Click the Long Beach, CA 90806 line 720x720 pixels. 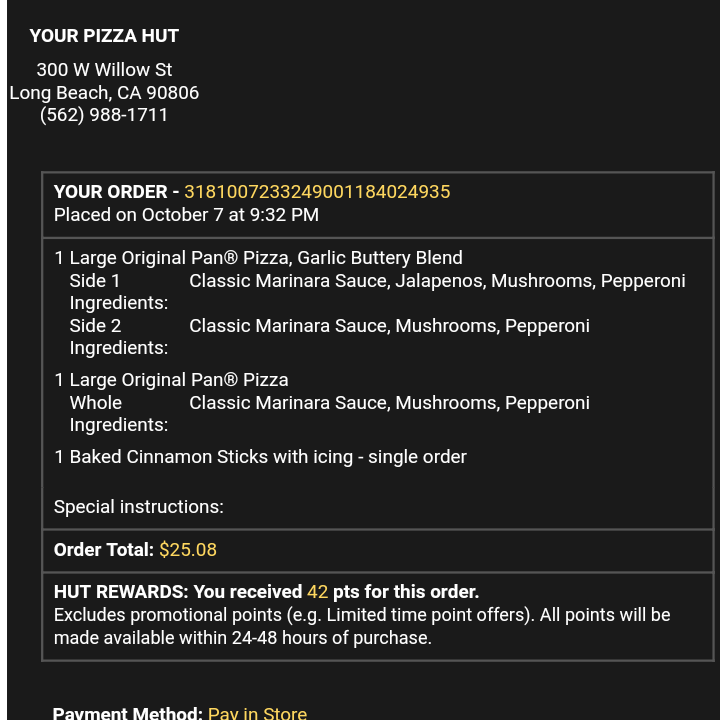click(x=104, y=93)
